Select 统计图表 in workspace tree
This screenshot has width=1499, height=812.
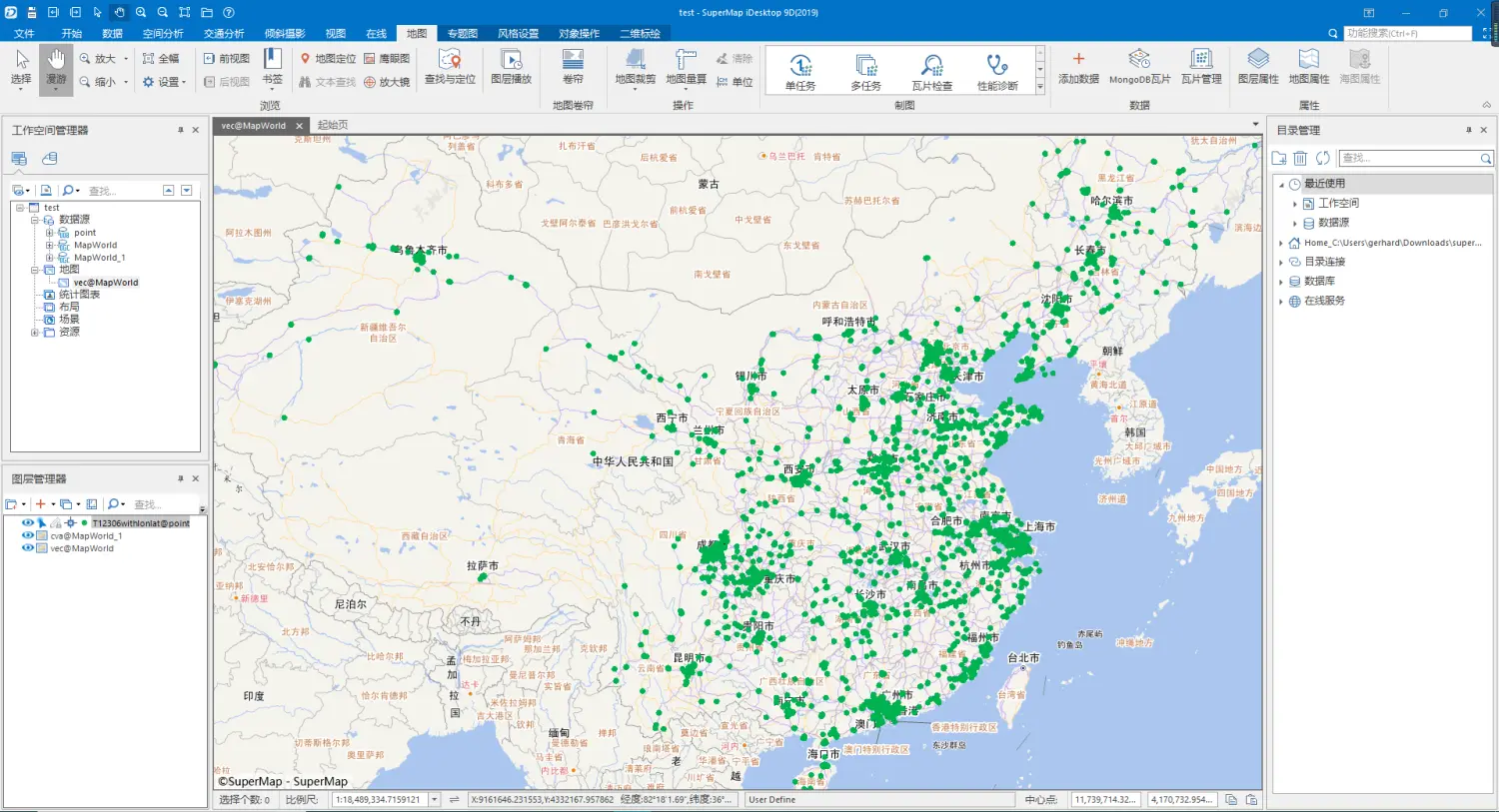pyautogui.click(x=79, y=295)
